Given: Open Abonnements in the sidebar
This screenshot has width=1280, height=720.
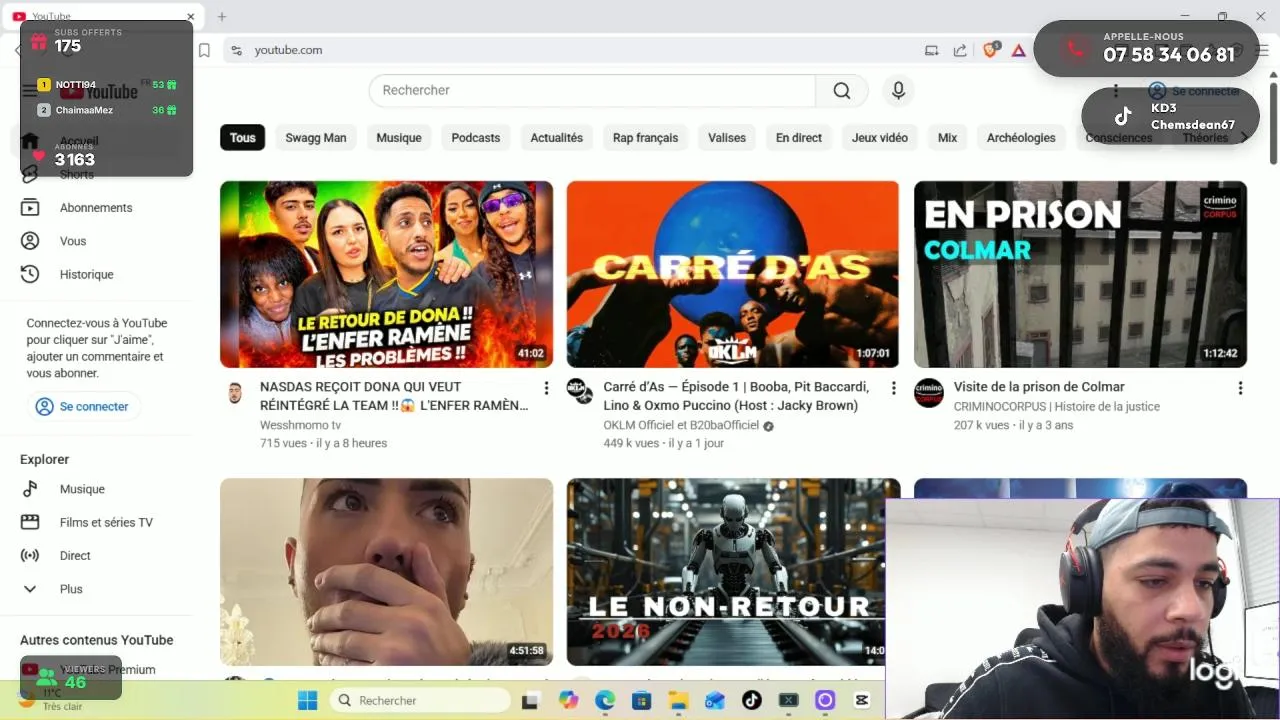Looking at the screenshot, I should point(98,208).
